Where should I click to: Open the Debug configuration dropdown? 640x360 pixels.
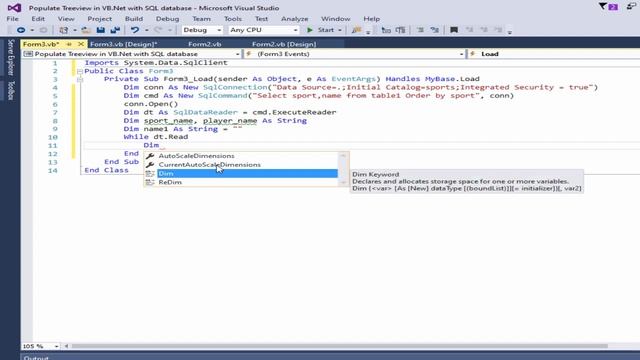click(x=202, y=30)
